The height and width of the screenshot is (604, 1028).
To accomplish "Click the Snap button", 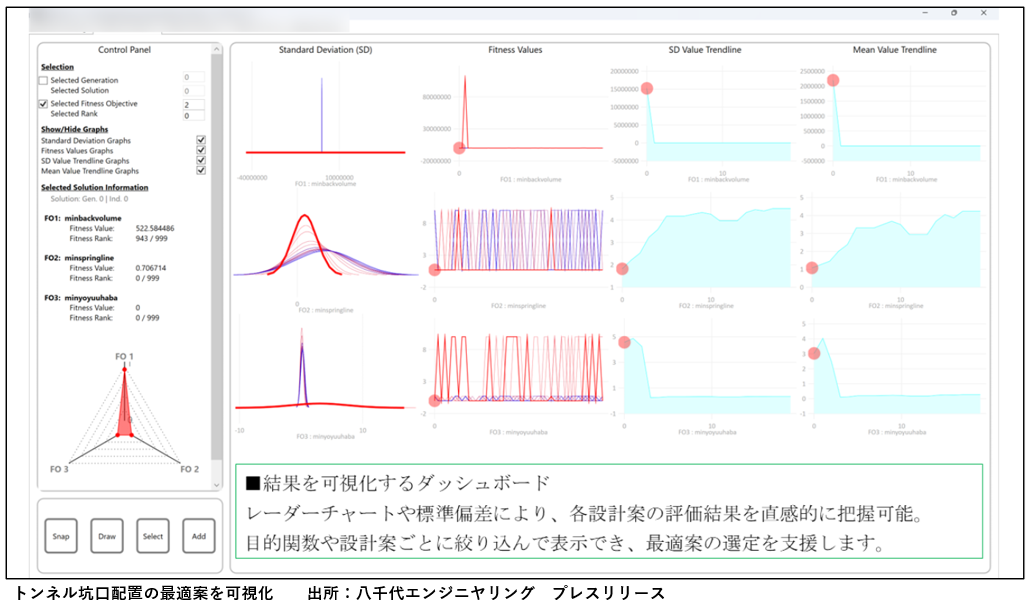I will click(x=62, y=536).
